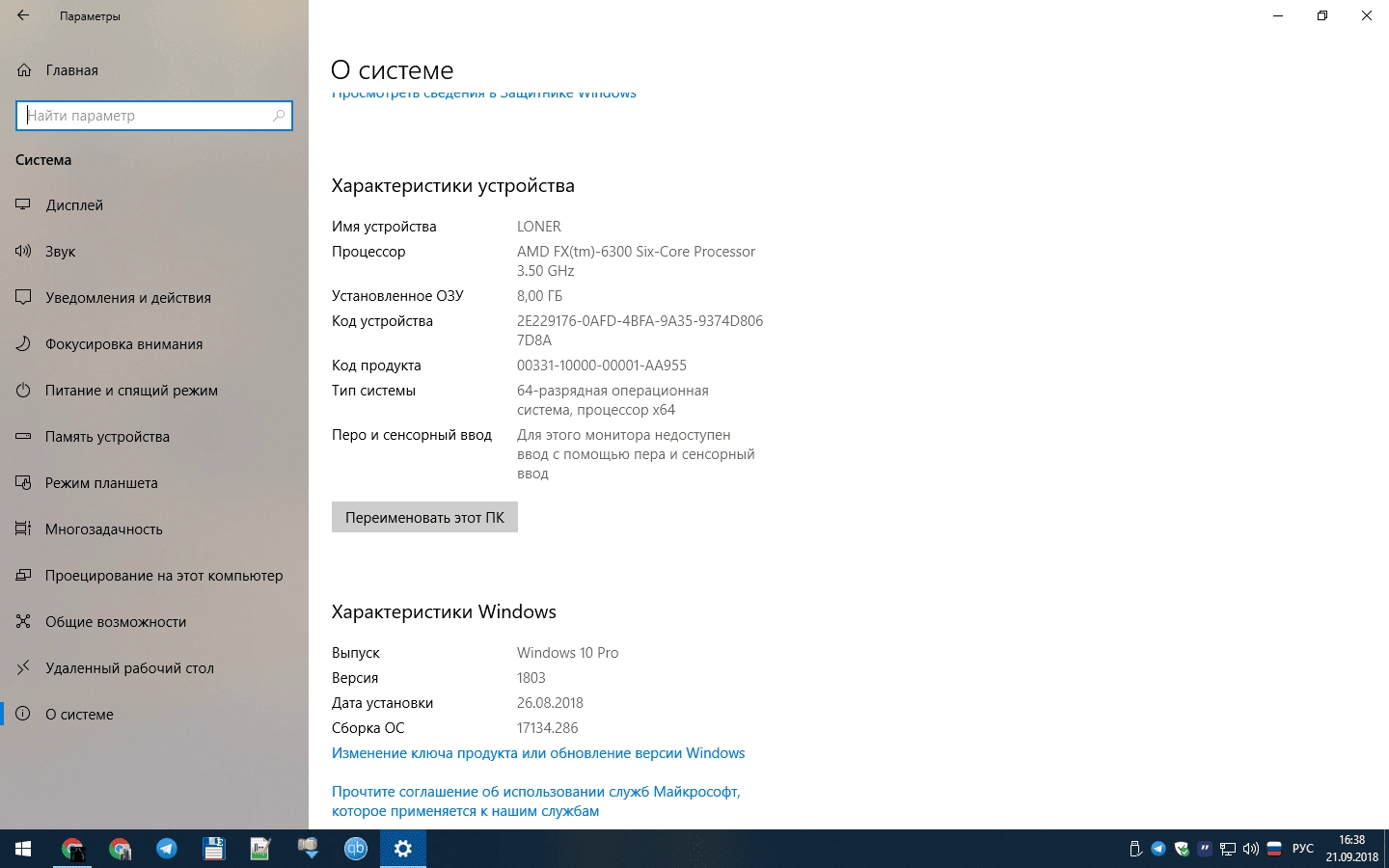Image resolution: width=1389 pixels, height=868 pixels.
Task: Open the notepad-with-pencil taskbar app
Action: pos(260,849)
